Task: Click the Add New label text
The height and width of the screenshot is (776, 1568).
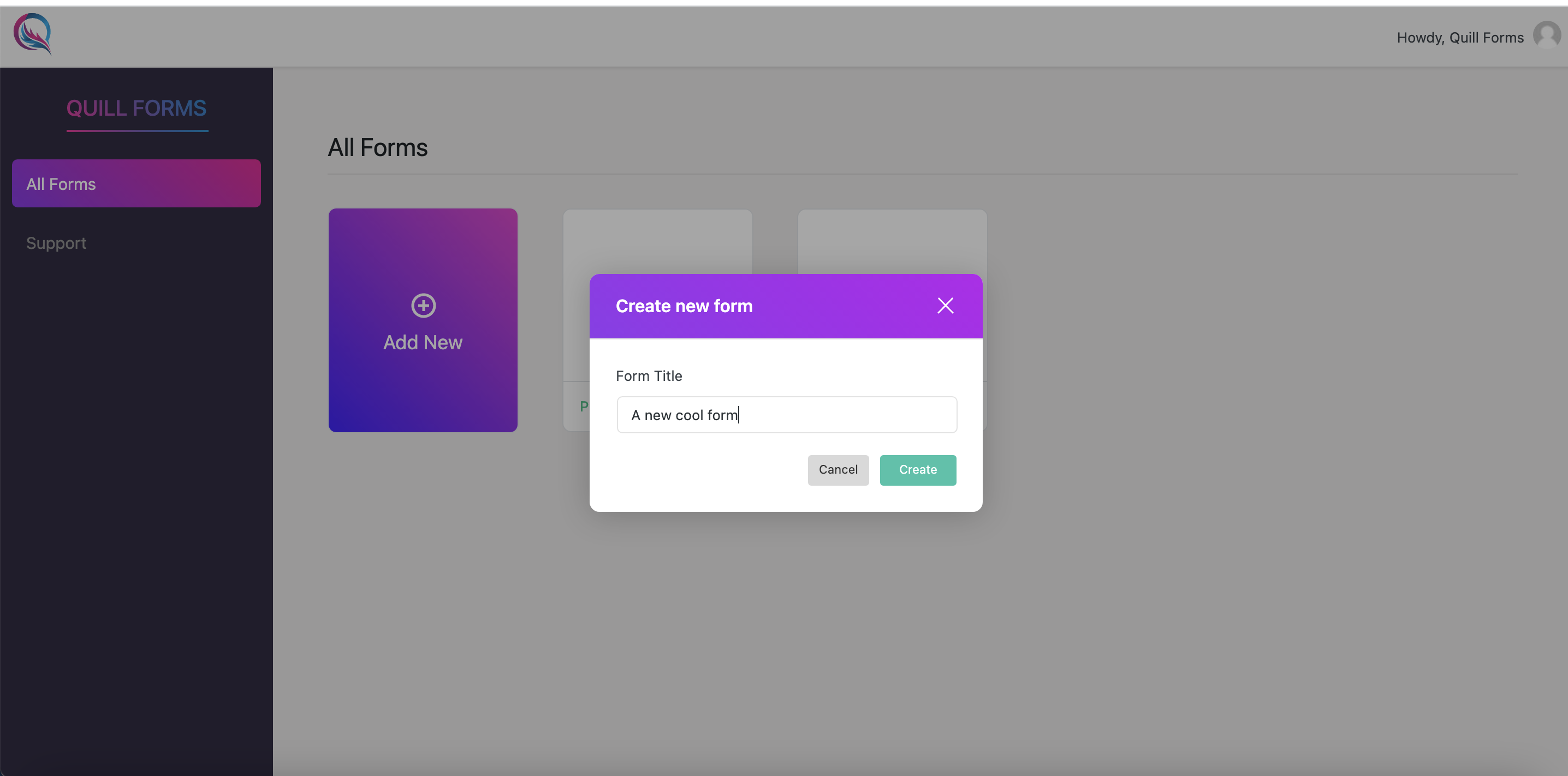Action: [x=423, y=343]
